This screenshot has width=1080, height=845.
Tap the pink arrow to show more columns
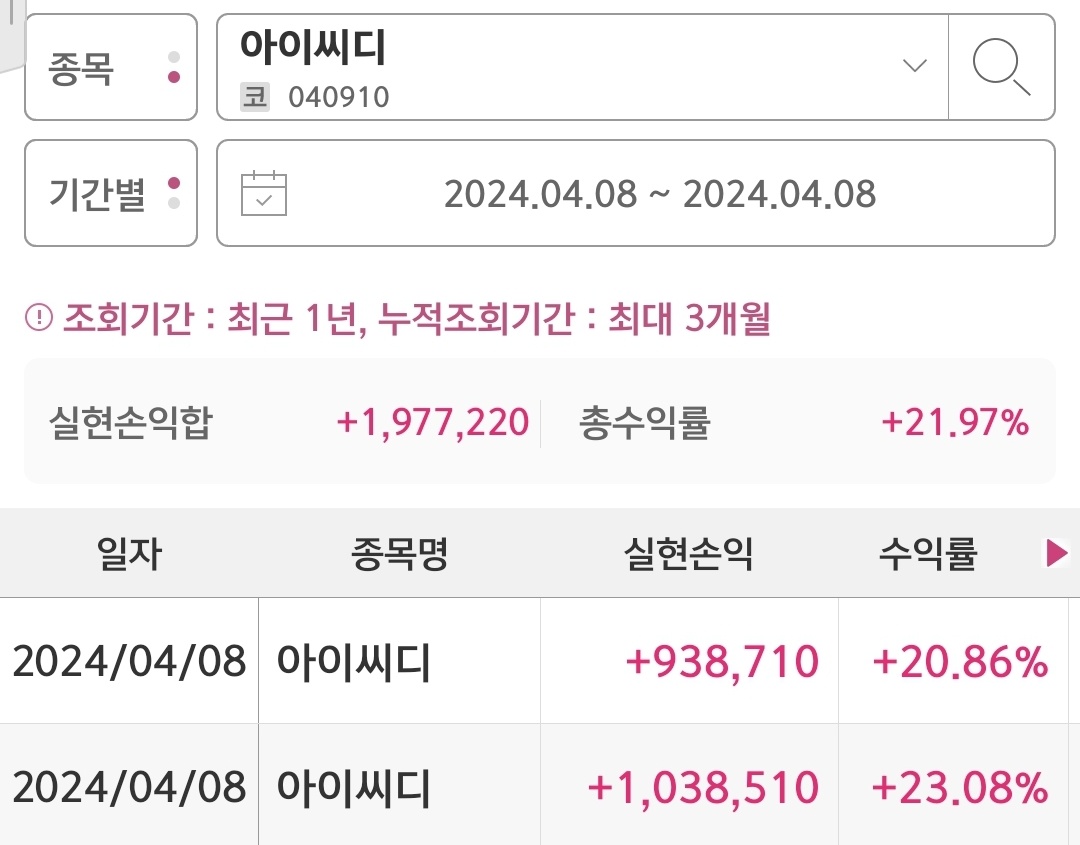tap(1057, 553)
